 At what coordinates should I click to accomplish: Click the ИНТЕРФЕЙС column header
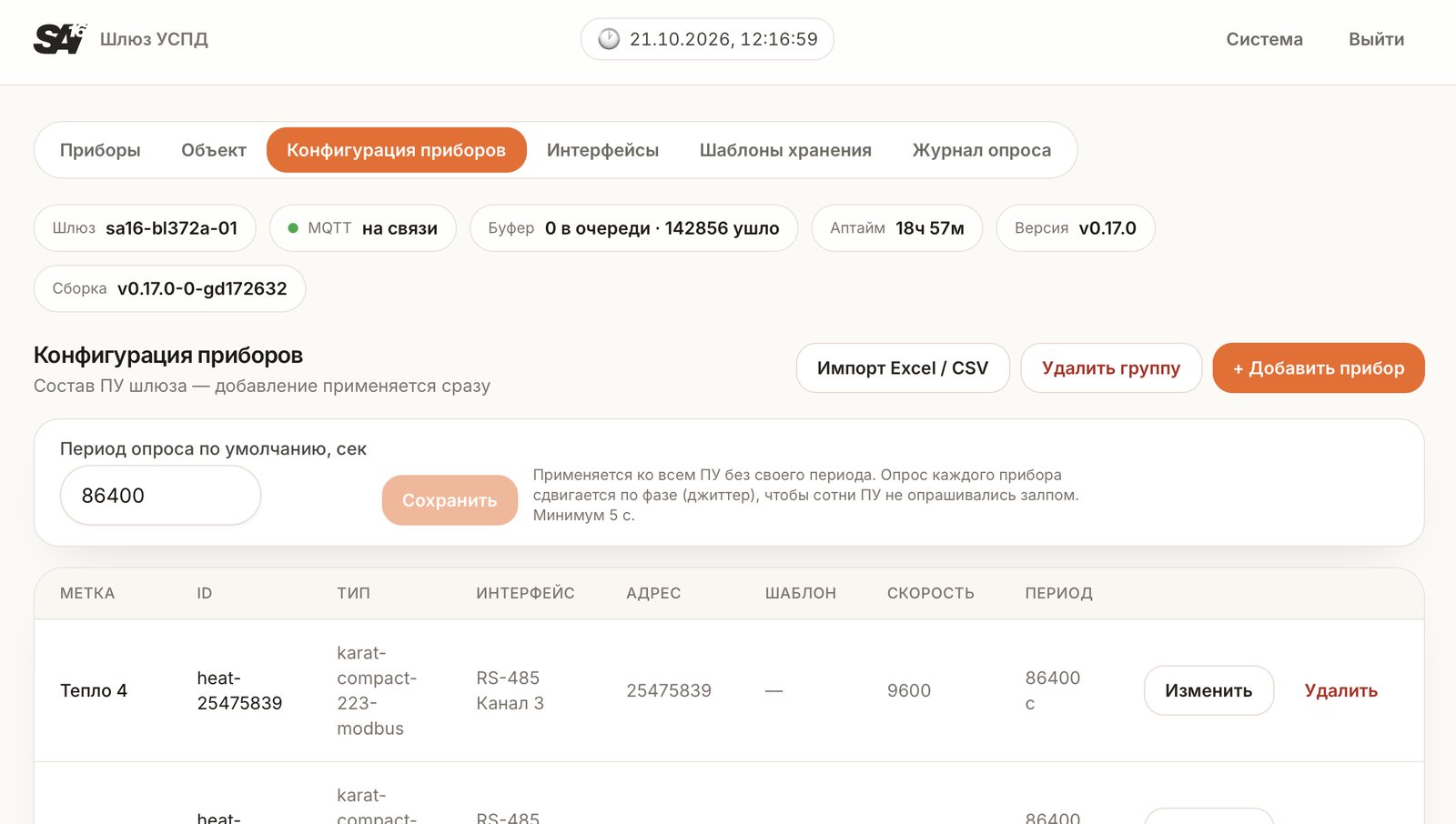525,593
